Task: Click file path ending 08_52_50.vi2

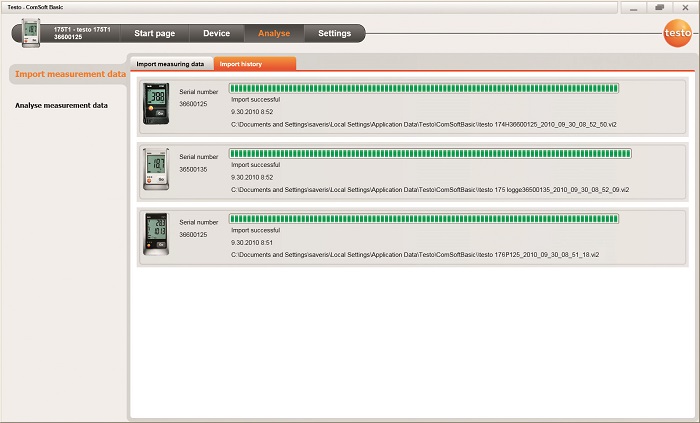Action: pyautogui.click(x=424, y=124)
